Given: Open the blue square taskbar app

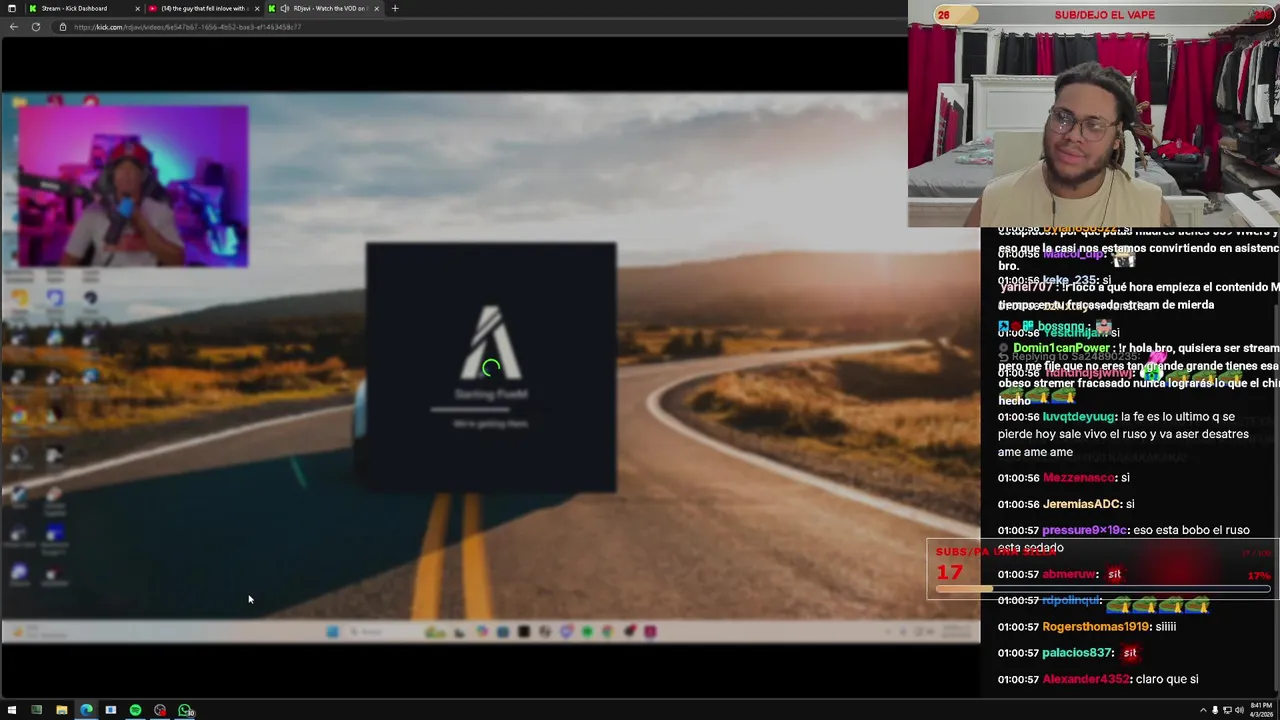Looking at the screenshot, I should click(111, 710).
